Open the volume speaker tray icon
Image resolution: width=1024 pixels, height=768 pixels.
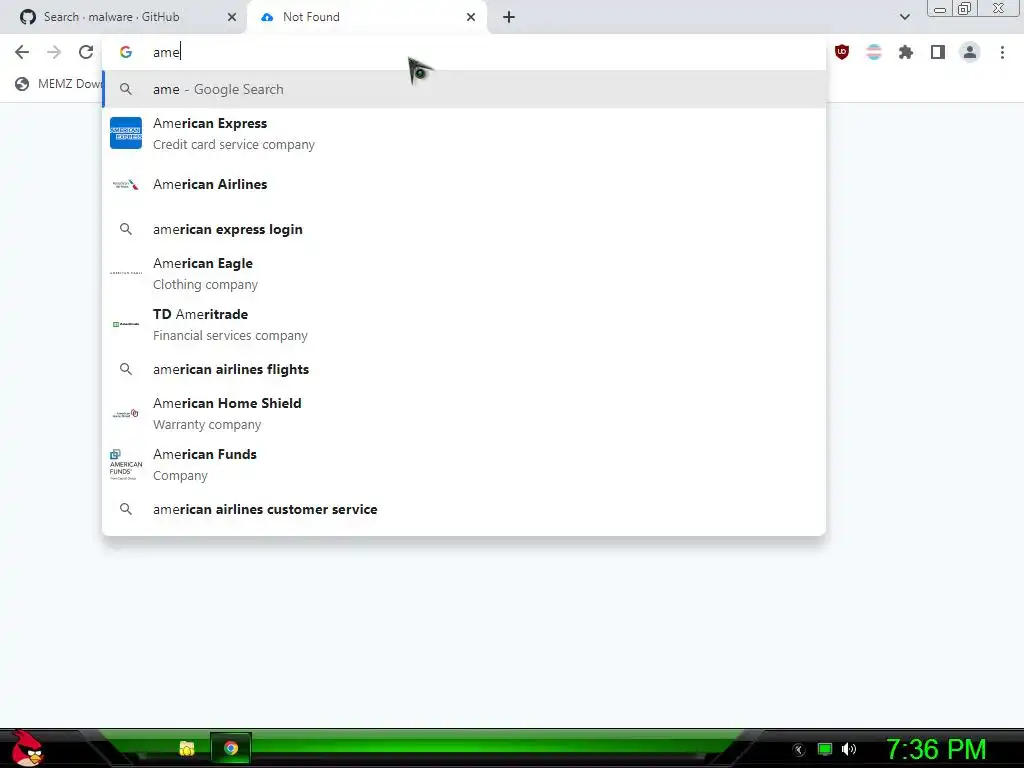(848, 749)
